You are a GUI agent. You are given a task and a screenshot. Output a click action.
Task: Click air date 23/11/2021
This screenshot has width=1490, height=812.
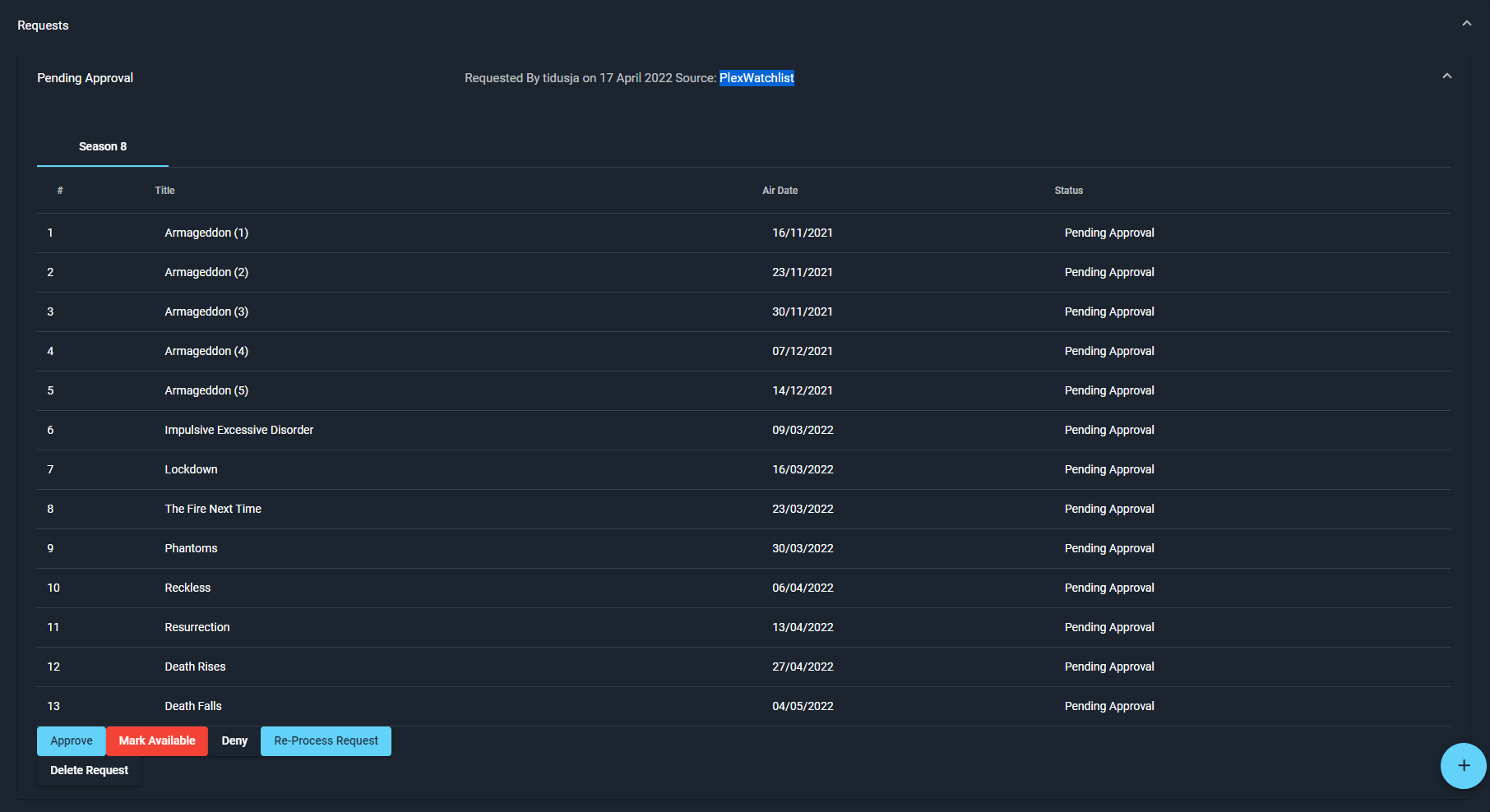[803, 272]
